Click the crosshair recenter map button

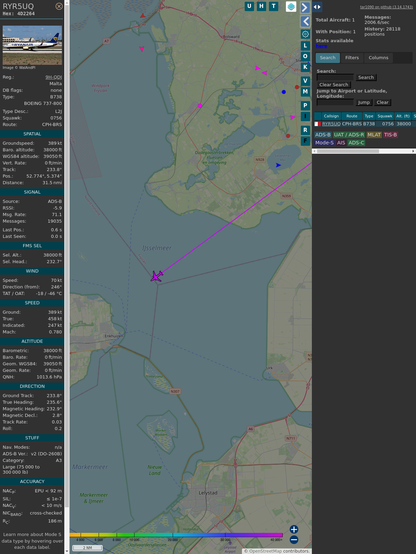pyautogui.click(x=305, y=34)
